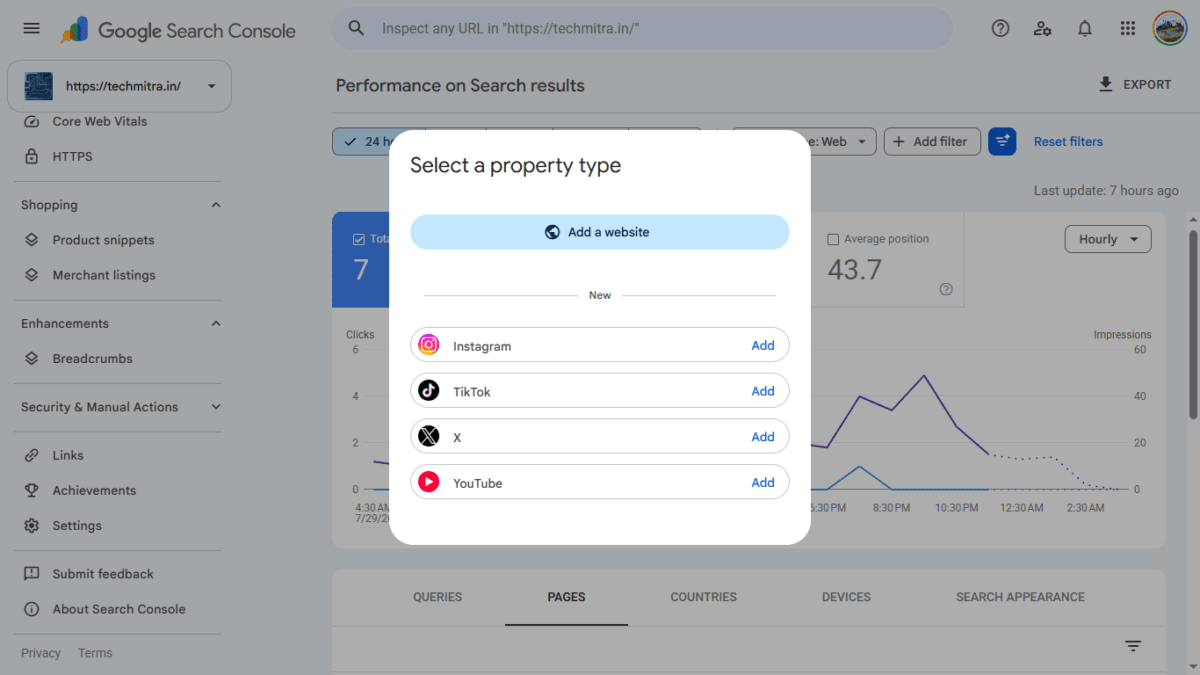1200x675 pixels.
Task: Click the Add filter button
Action: pyautogui.click(x=930, y=141)
